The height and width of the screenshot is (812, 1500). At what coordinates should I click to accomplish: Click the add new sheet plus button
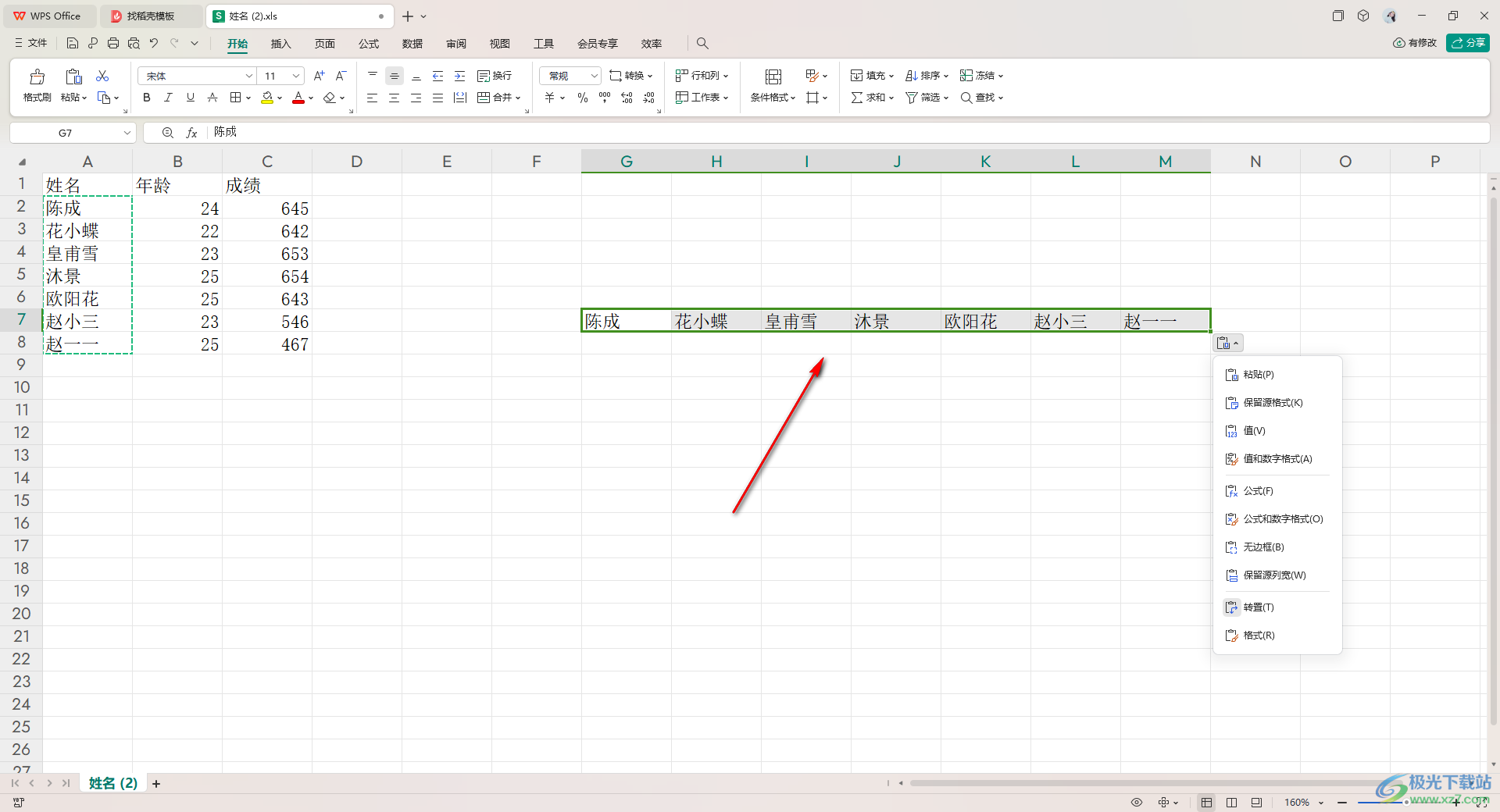[156, 783]
